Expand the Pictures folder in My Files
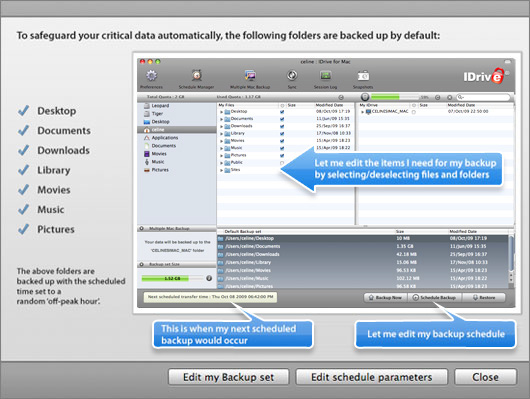The width and height of the screenshot is (530, 399). coord(221,156)
